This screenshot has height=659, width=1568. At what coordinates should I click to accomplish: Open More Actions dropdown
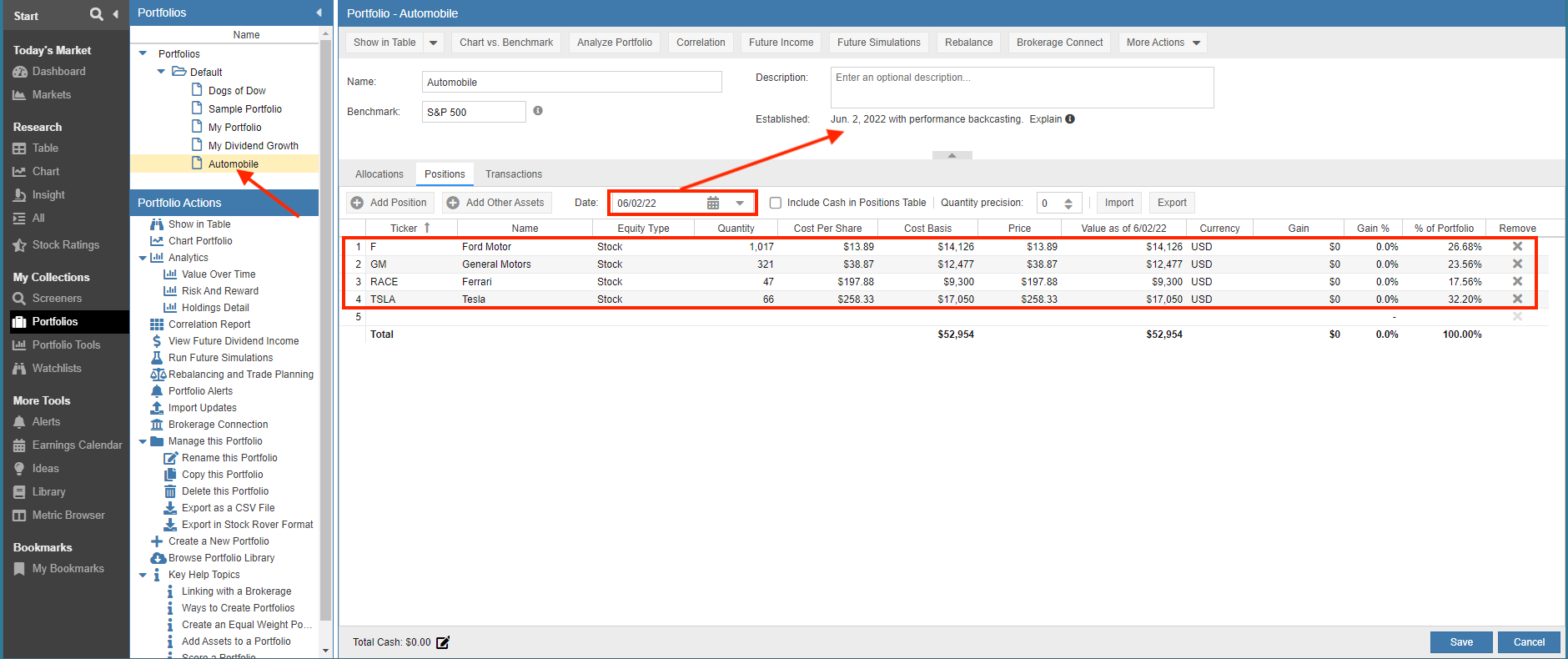click(1163, 43)
